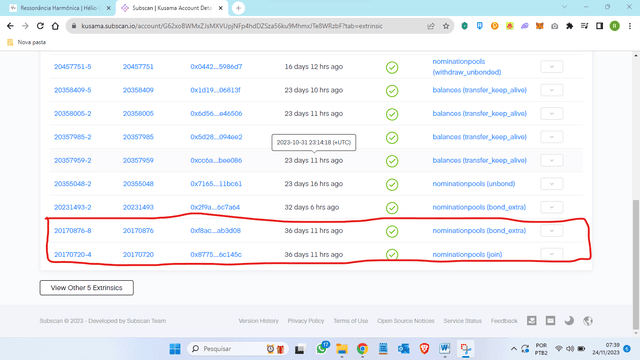Expand details for extrinsic 20358005-2
Viewport: 640px width, 360px height.
tap(551, 113)
